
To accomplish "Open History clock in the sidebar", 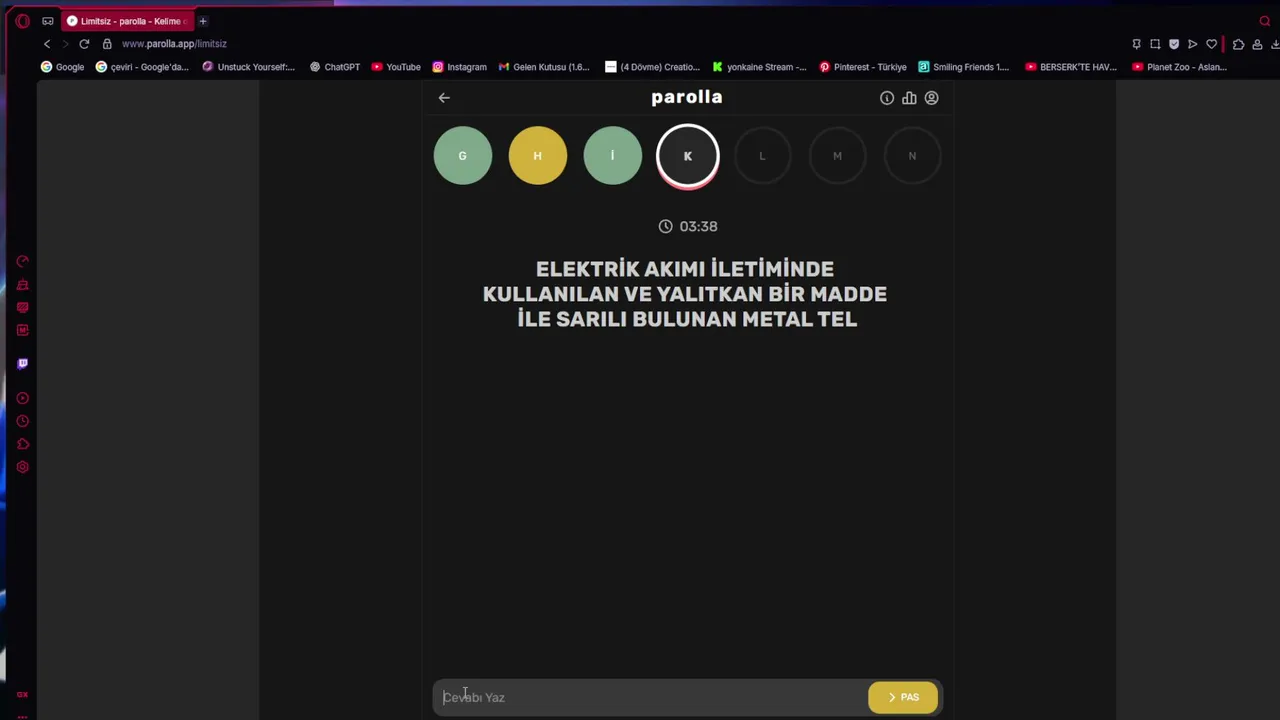I will point(22,421).
